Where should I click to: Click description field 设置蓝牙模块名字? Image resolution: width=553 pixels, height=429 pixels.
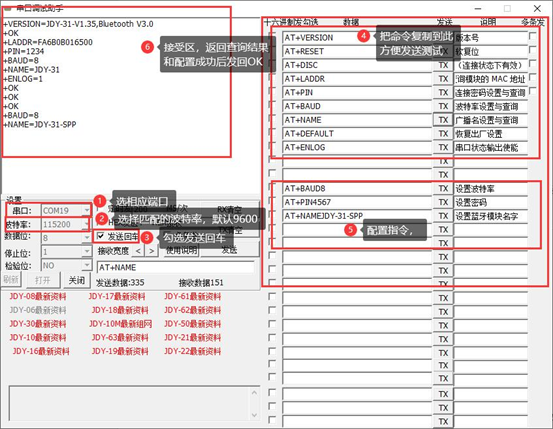(x=491, y=216)
